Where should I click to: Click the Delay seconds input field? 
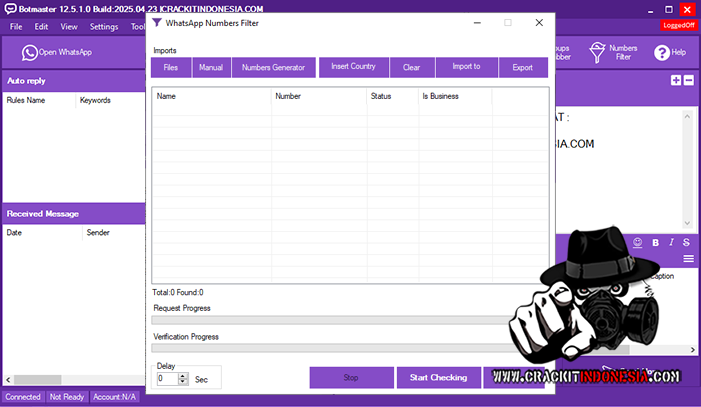166,379
